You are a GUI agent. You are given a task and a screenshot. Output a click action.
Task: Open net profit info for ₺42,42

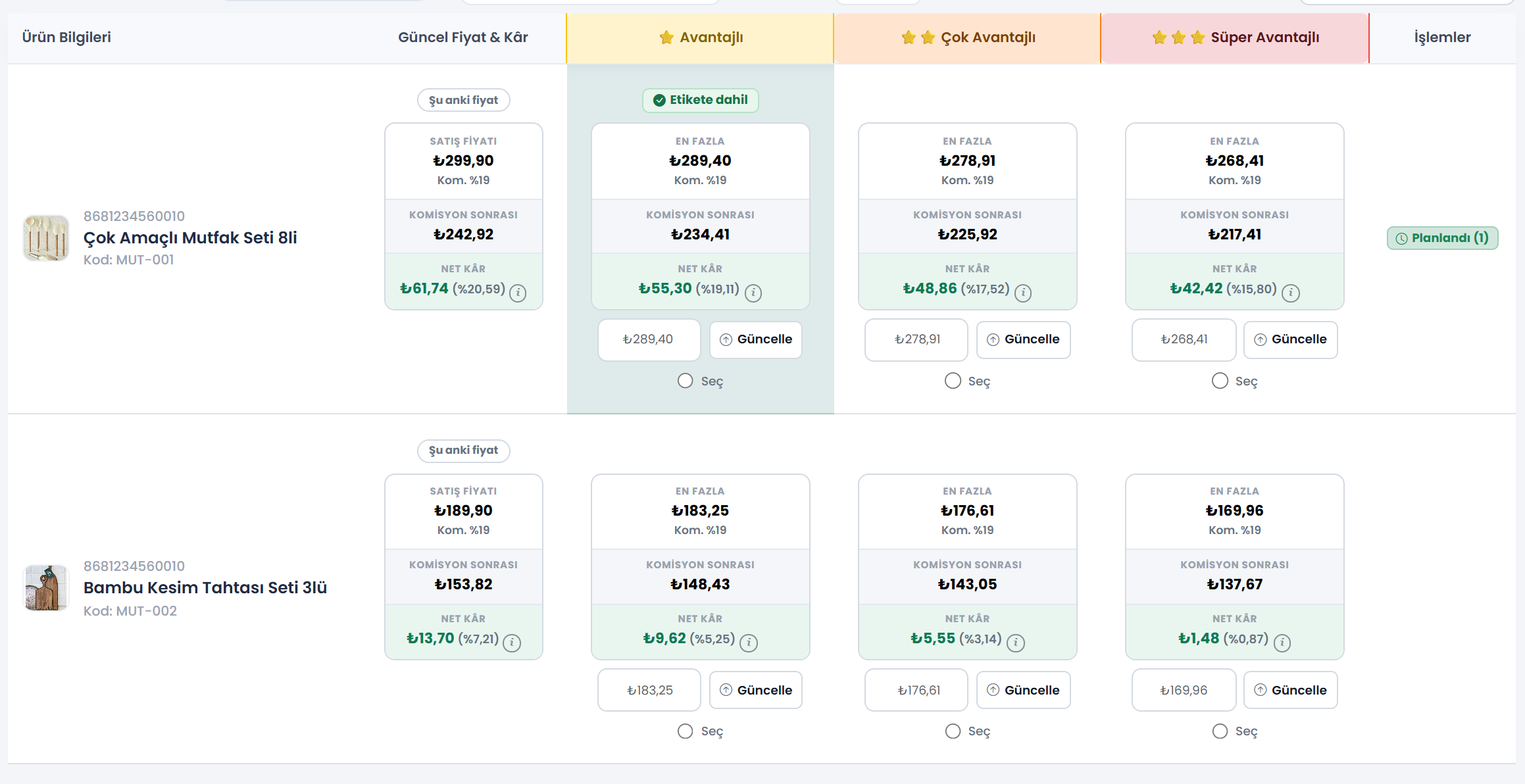[1291, 292]
